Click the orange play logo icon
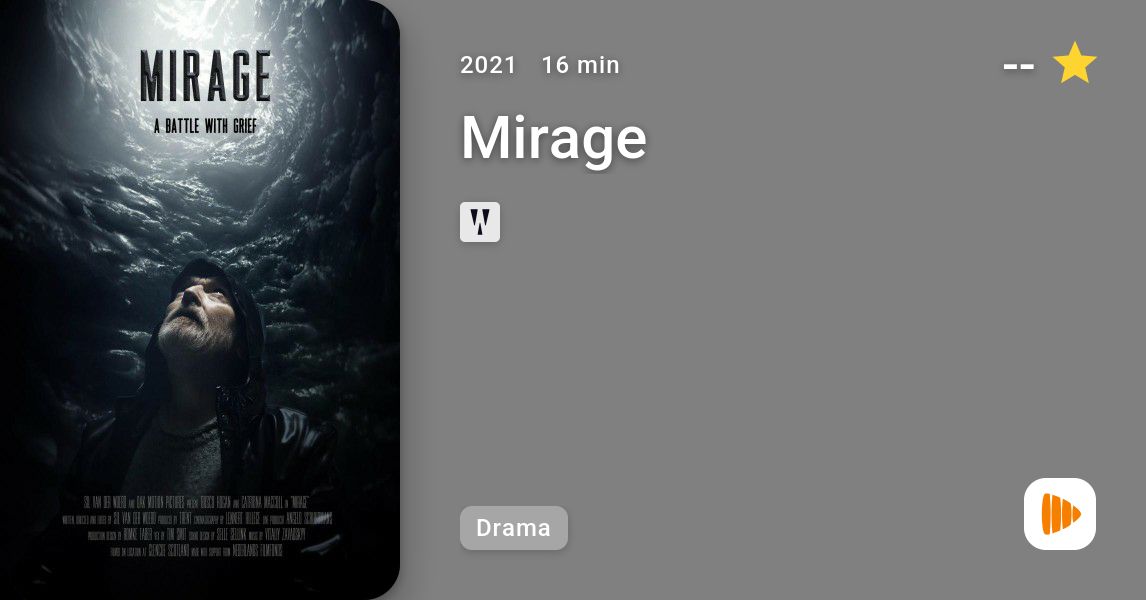 [1060, 514]
